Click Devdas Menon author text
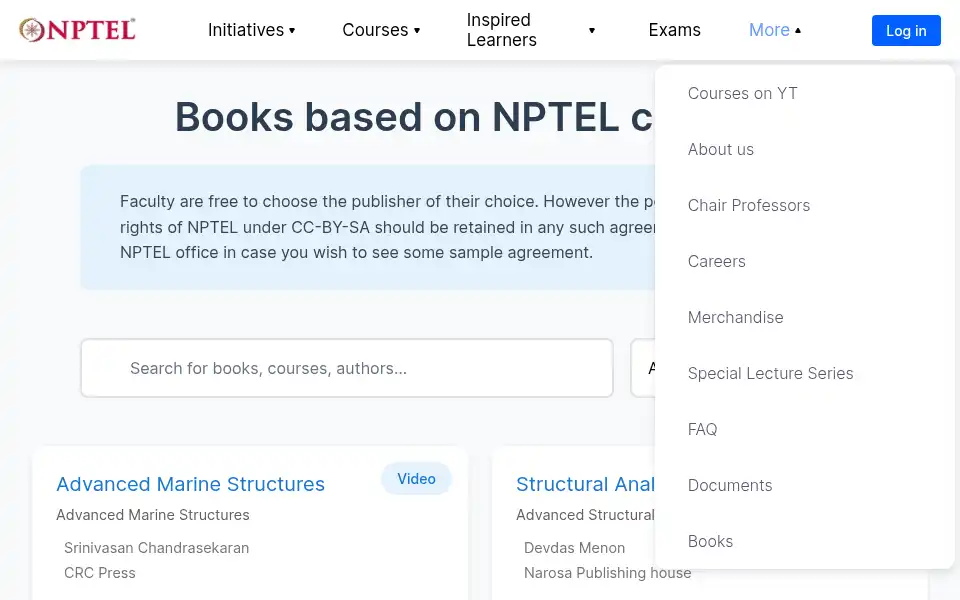 (574, 548)
